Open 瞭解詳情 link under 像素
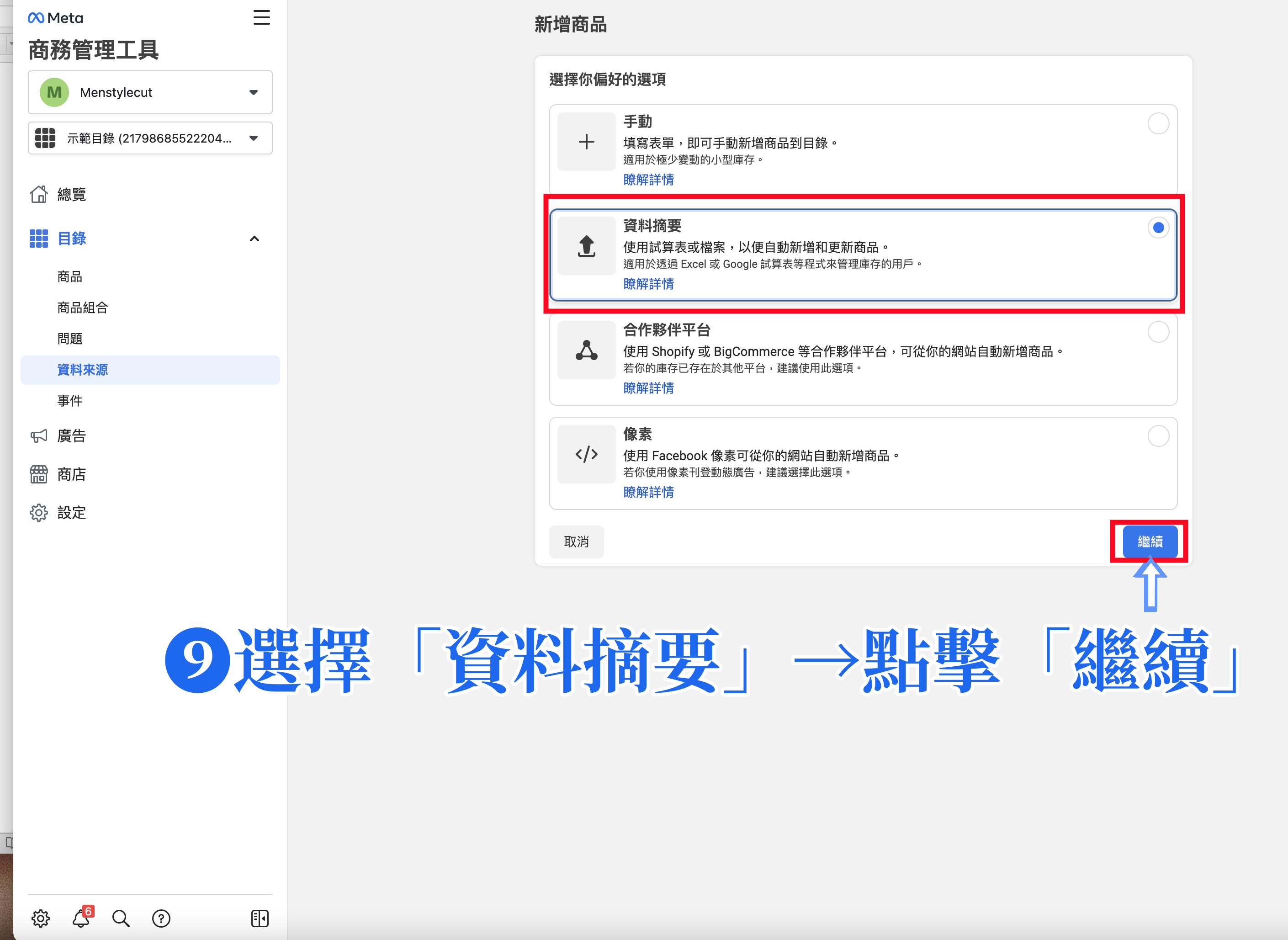 (x=648, y=492)
